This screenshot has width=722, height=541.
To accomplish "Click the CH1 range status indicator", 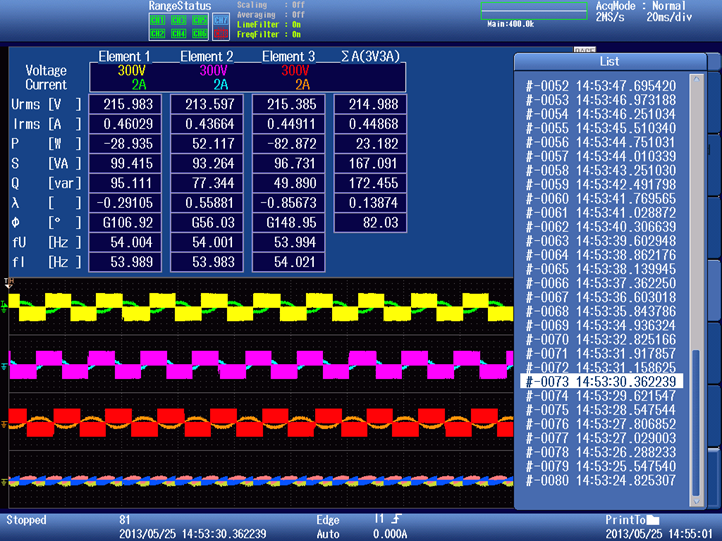I will point(158,20).
